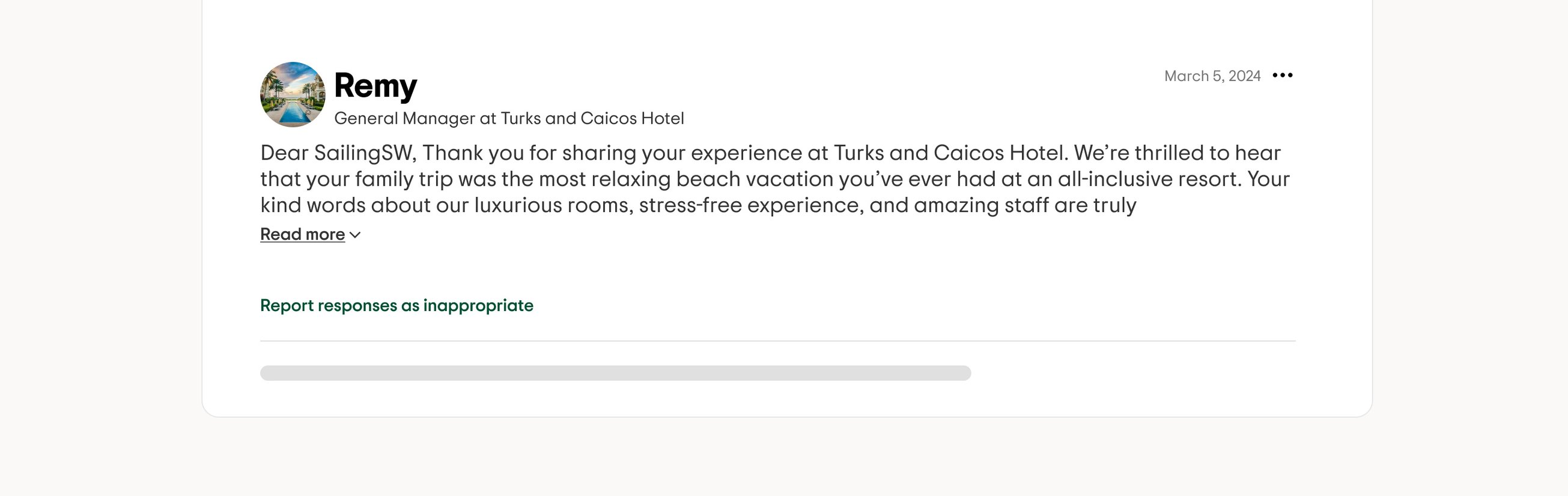The width and height of the screenshot is (1568, 496).
Task: Show full manager response text
Action: [302, 234]
